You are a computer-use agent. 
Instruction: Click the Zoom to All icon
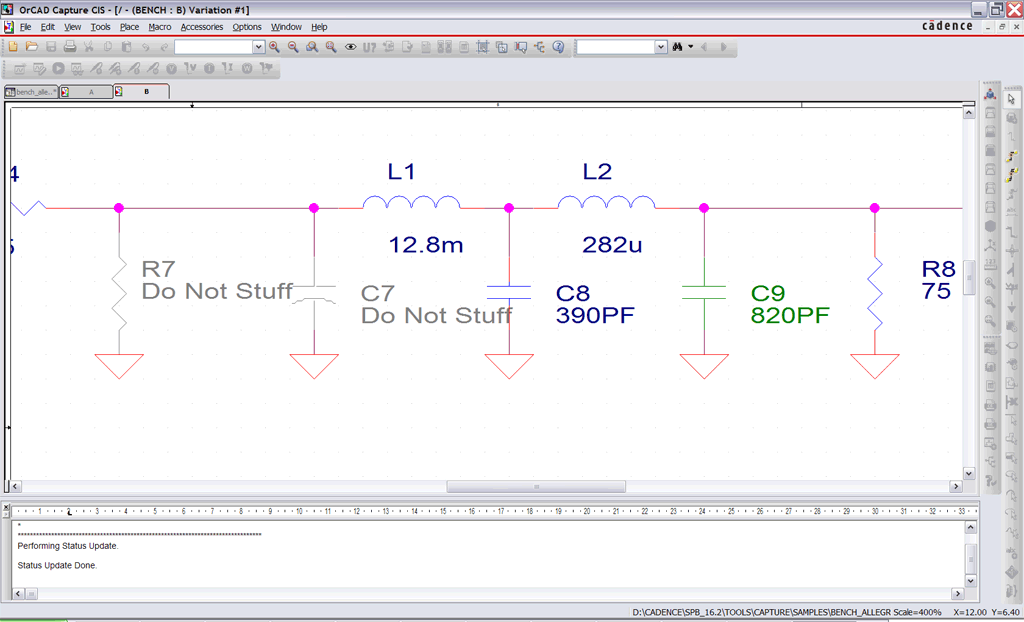click(329, 46)
